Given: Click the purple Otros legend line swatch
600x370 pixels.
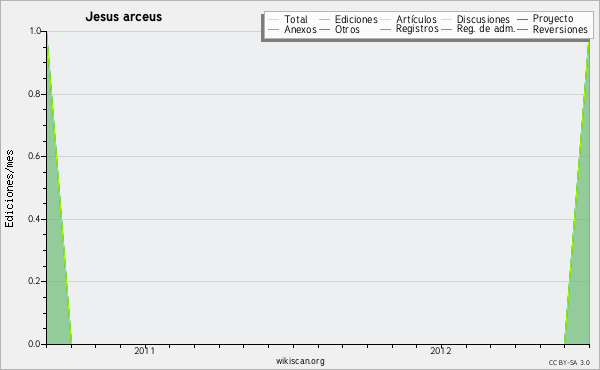Looking at the screenshot, I should coord(324,30).
